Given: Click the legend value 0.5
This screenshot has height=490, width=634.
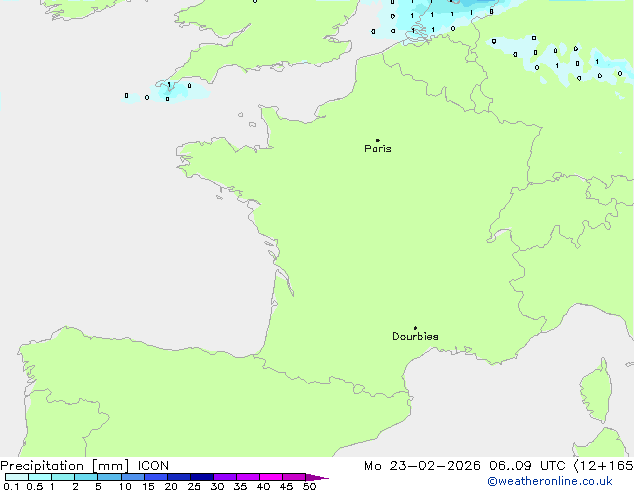Looking at the screenshot, I should pyautogui.click(x=34, y=486).
